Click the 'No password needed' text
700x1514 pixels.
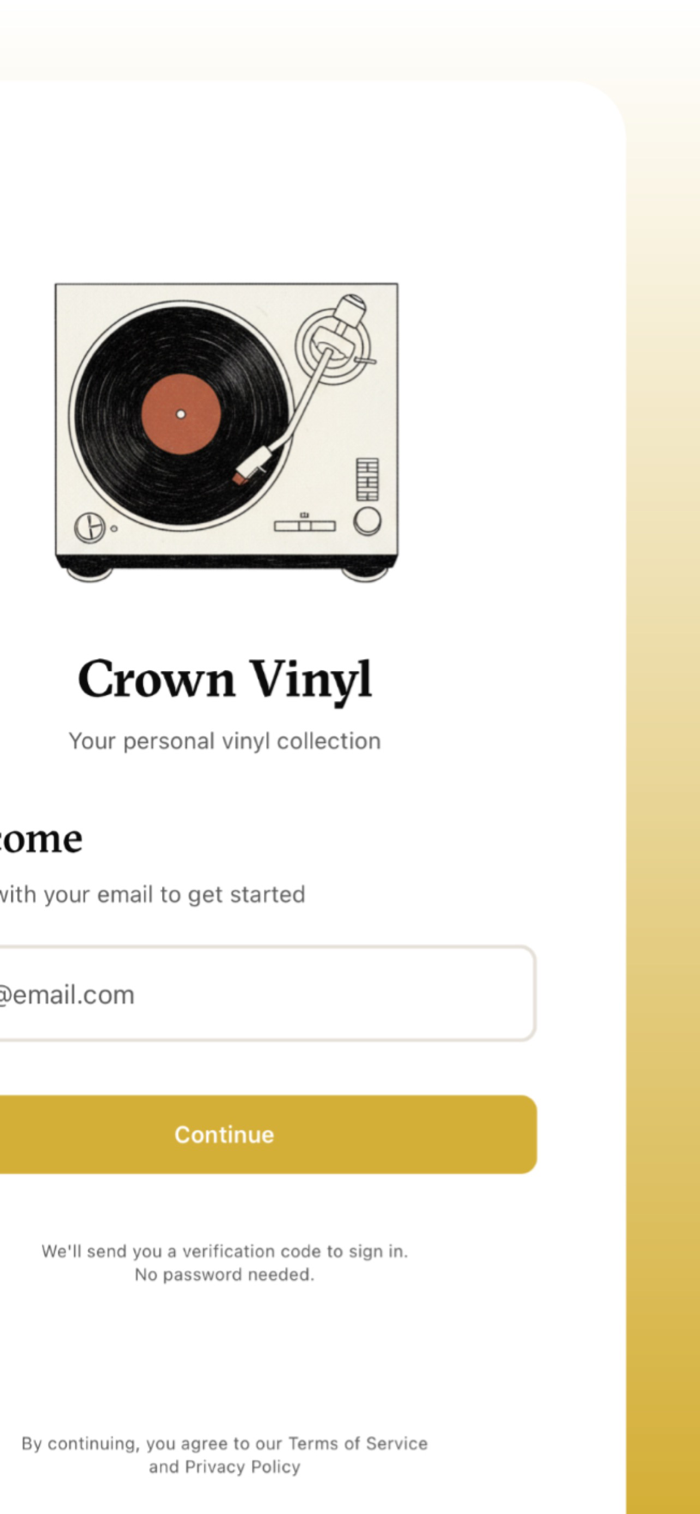coord(225,1275)
